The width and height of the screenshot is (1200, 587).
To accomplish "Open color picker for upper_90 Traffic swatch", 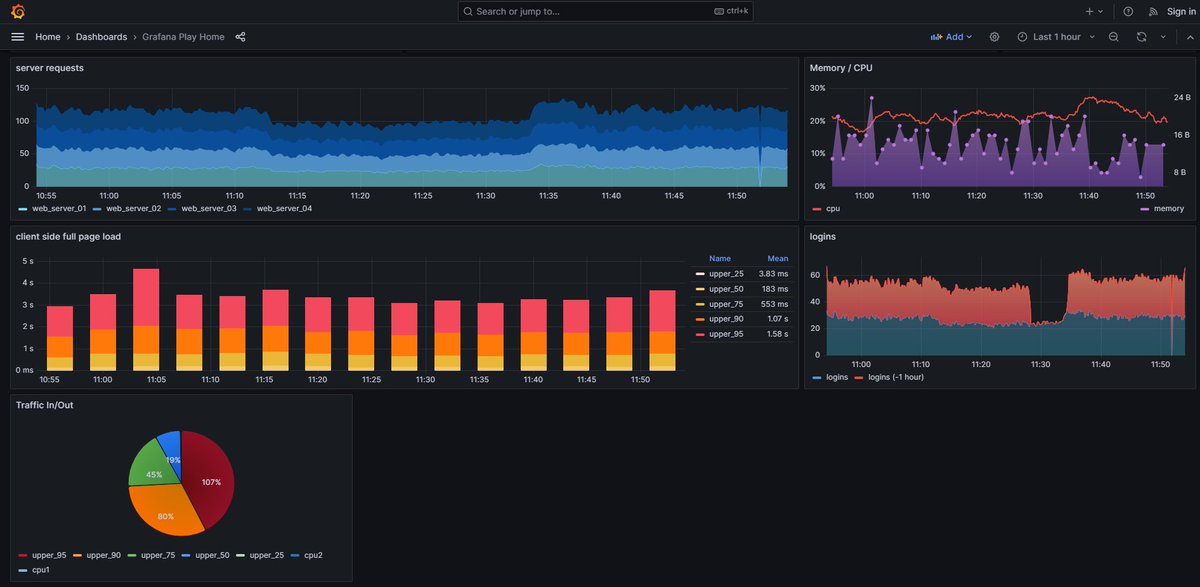I will [77, 554].
